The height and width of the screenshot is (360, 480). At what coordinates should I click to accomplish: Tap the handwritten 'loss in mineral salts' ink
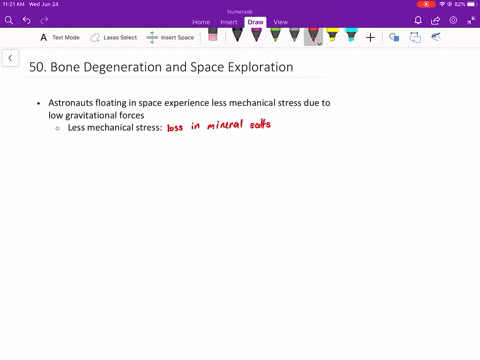pyautogui.click(x=219, y=126)
